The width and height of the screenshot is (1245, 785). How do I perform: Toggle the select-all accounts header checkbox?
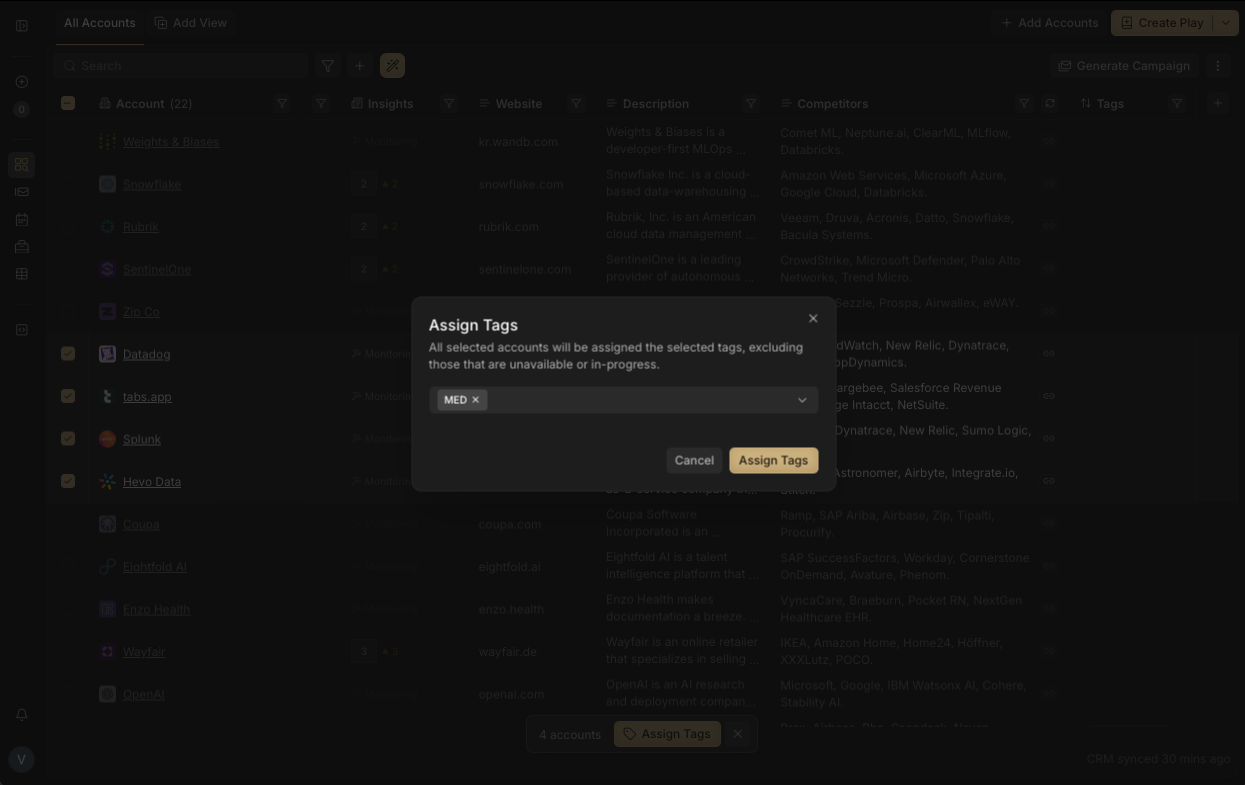[68, 103]
